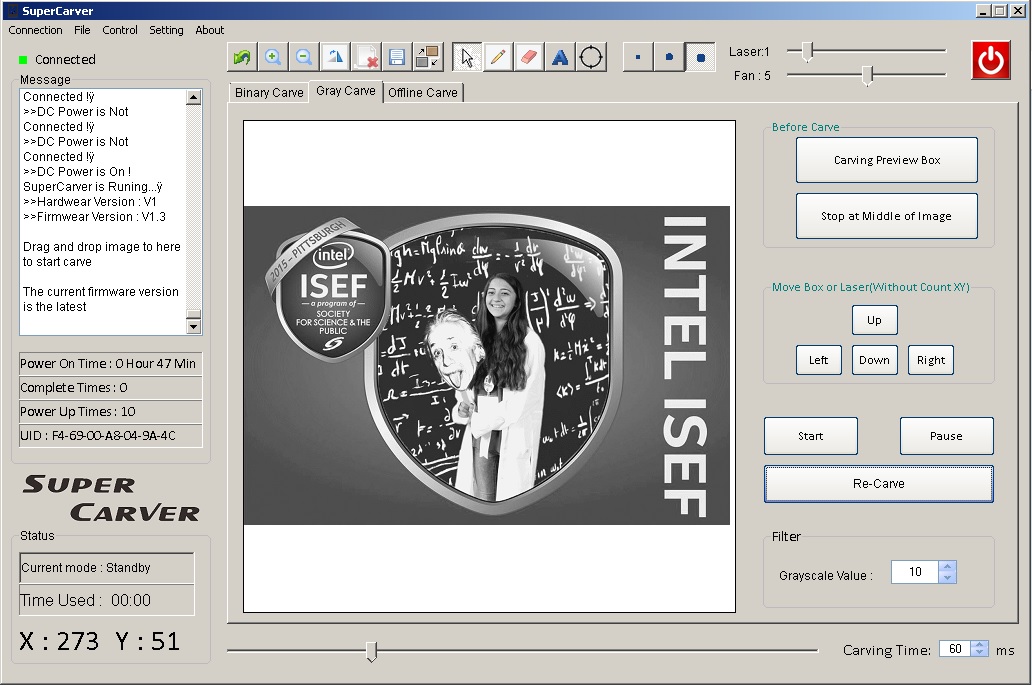Select the eraser tool
The height and width of the screenshot is (685, 1032).
pyautogui.click(x=529, y=57)
